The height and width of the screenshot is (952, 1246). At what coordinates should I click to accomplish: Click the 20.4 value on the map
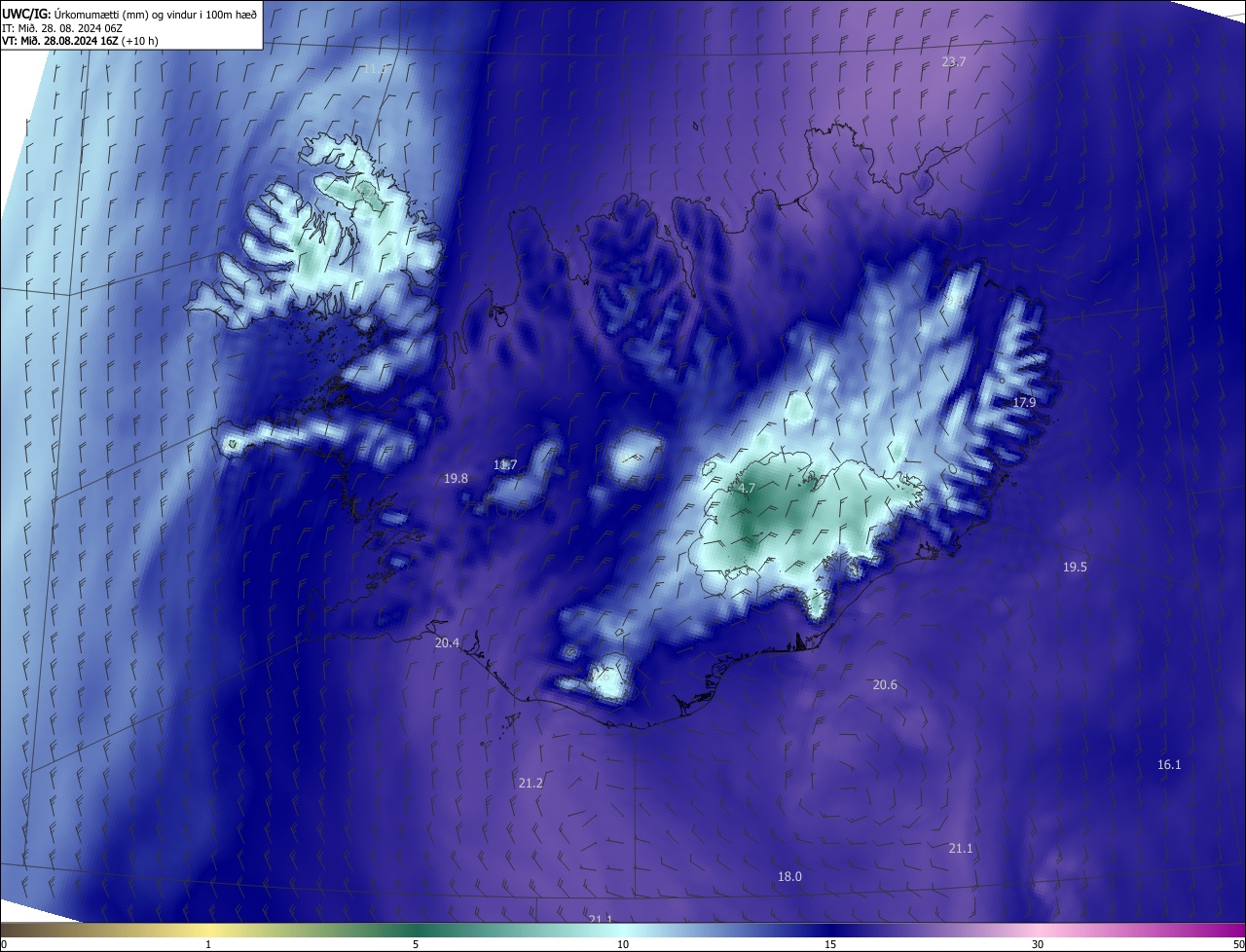click(x=447, y=642)
